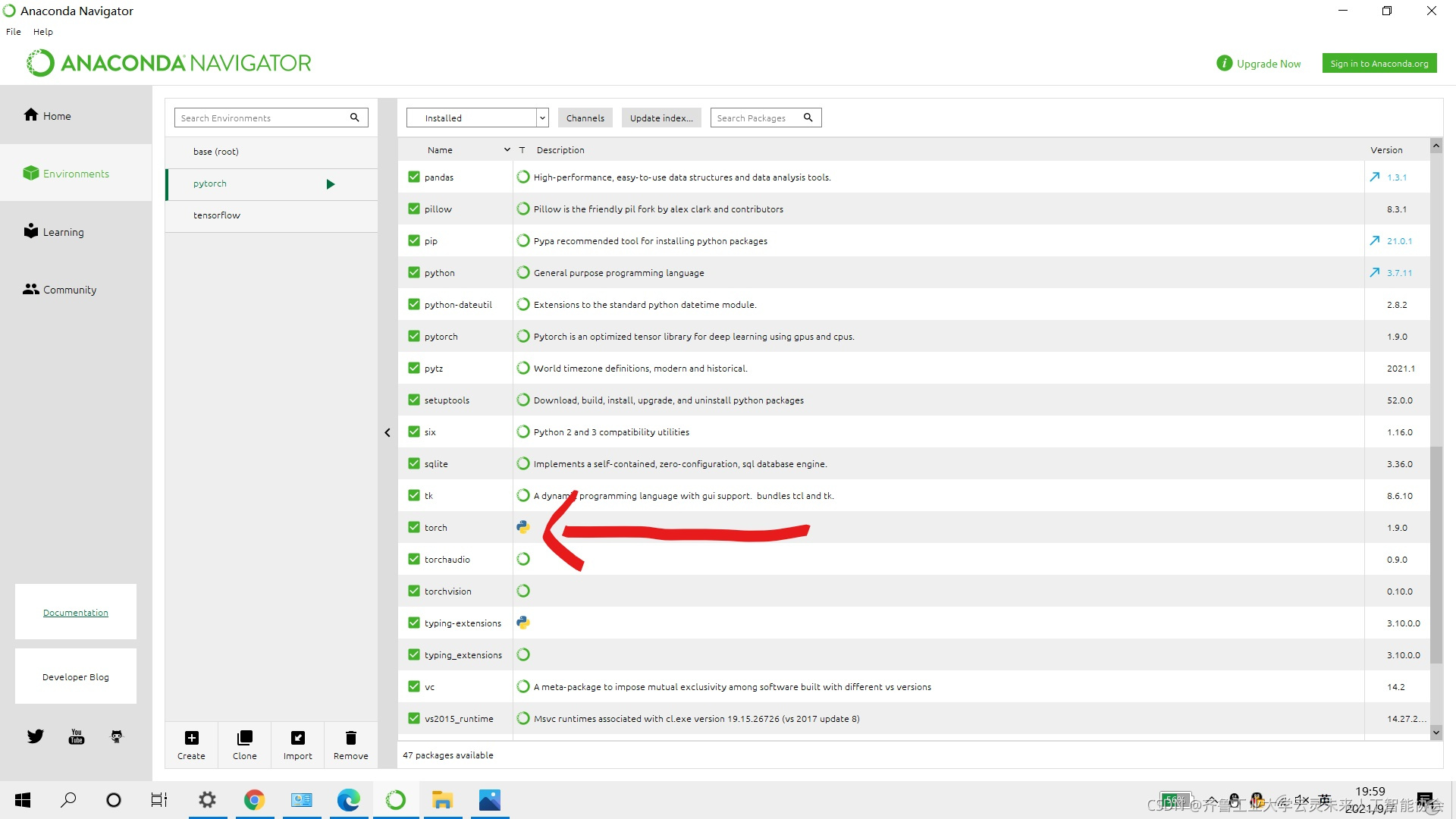Image resolution: width=1456 pixels, height=819 pixels.
Task: Click Sign in to Anaconda.org
Action: coord(1379,64)
